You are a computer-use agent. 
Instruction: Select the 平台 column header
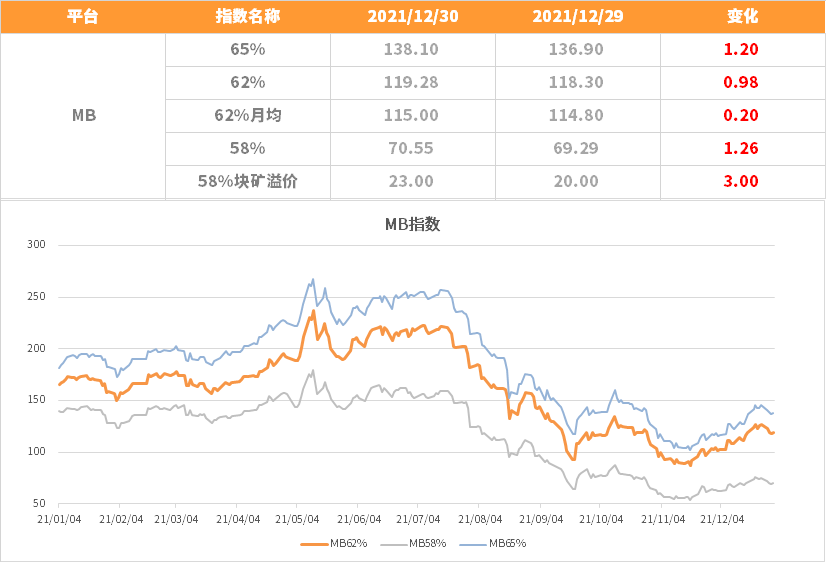click(83, 16)
